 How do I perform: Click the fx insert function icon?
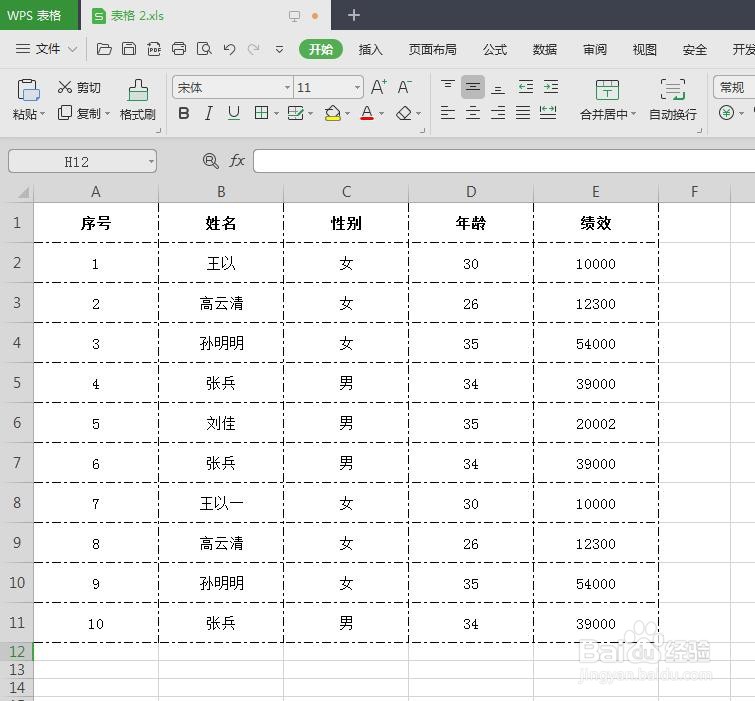(236, 161)
